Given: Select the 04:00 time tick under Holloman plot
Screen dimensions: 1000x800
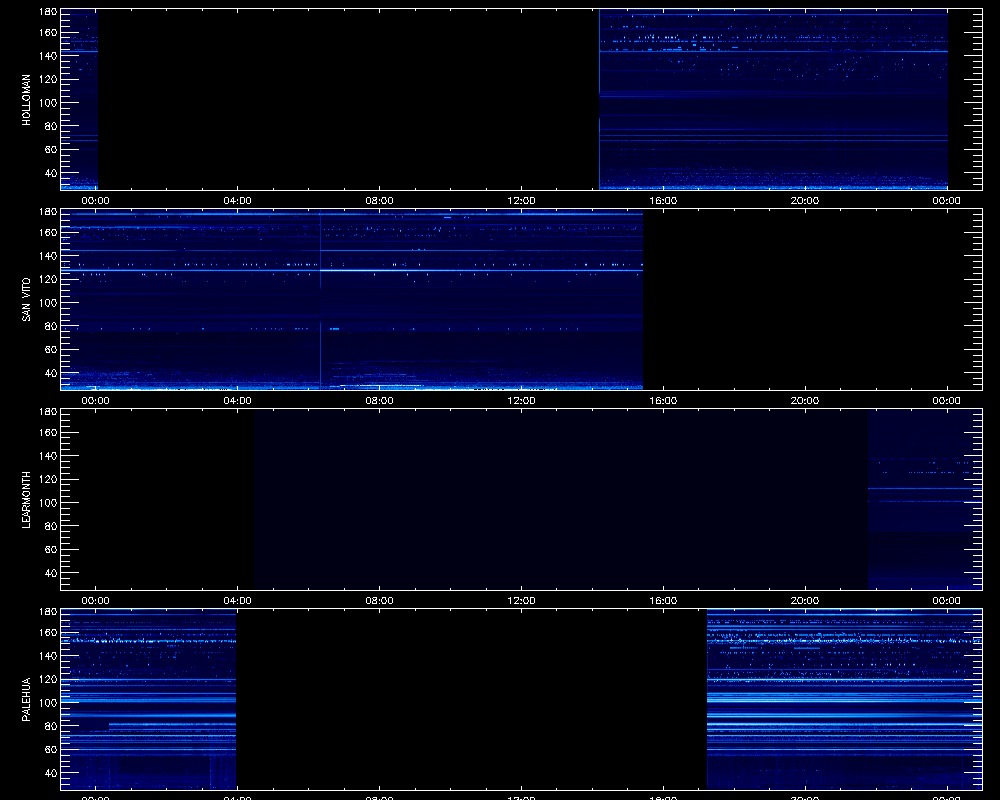Looking at the screenshot, I should [x=237, y=200].
